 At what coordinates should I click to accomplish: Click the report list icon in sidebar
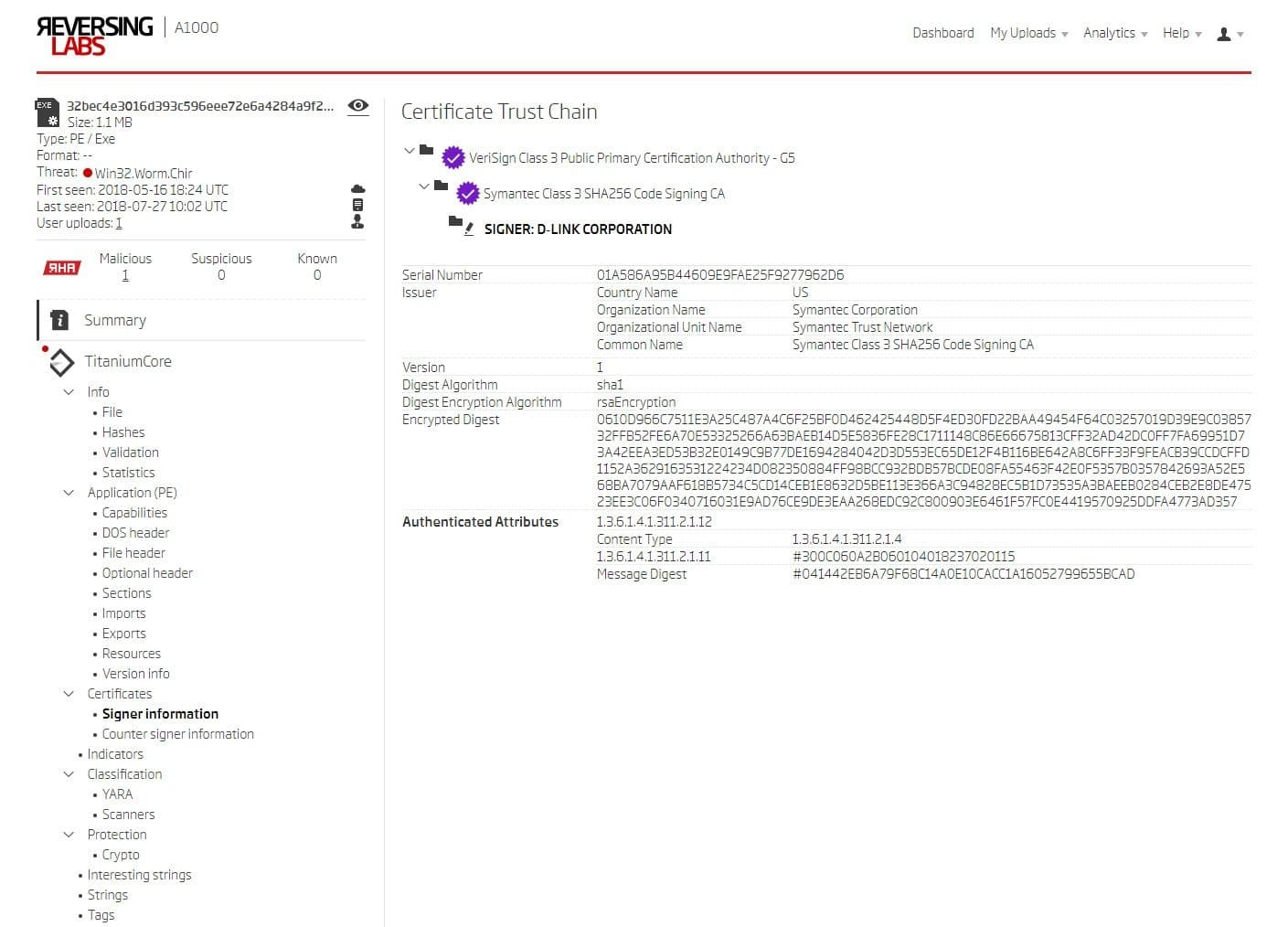click(x=357, y=205)
